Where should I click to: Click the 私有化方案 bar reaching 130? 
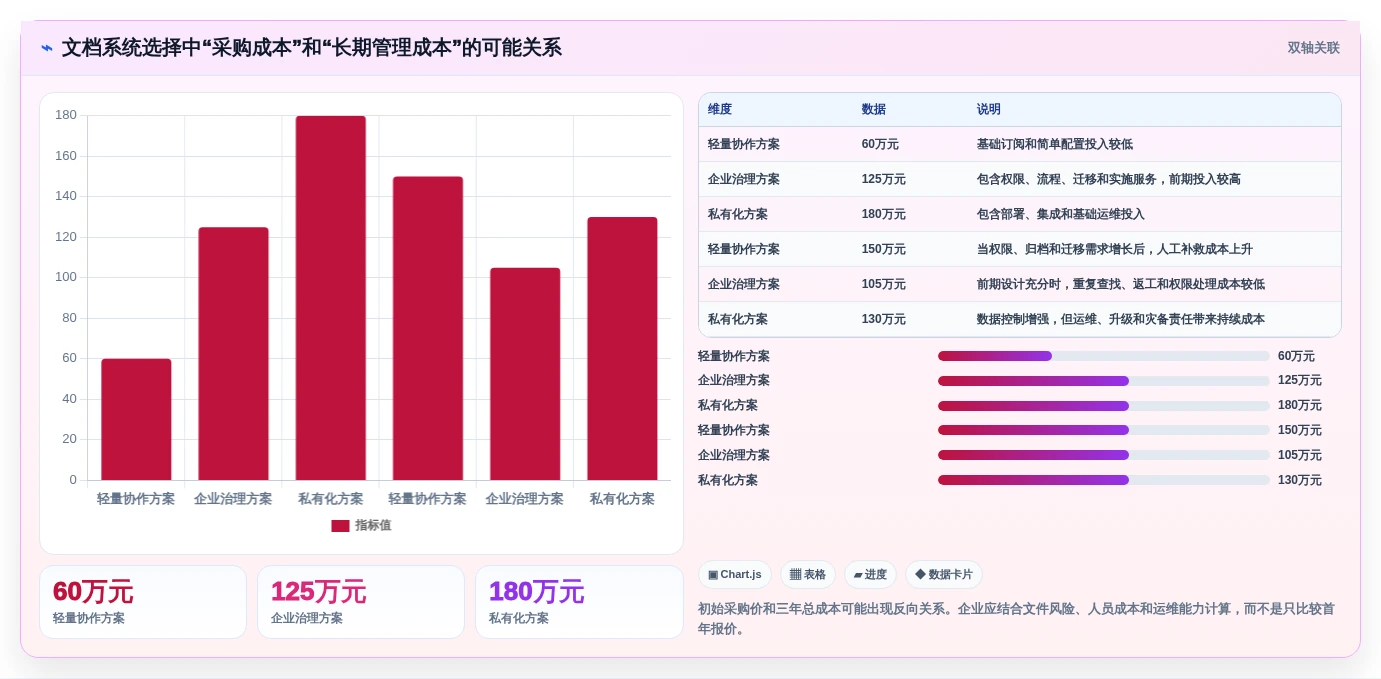(x=622, y=349)
